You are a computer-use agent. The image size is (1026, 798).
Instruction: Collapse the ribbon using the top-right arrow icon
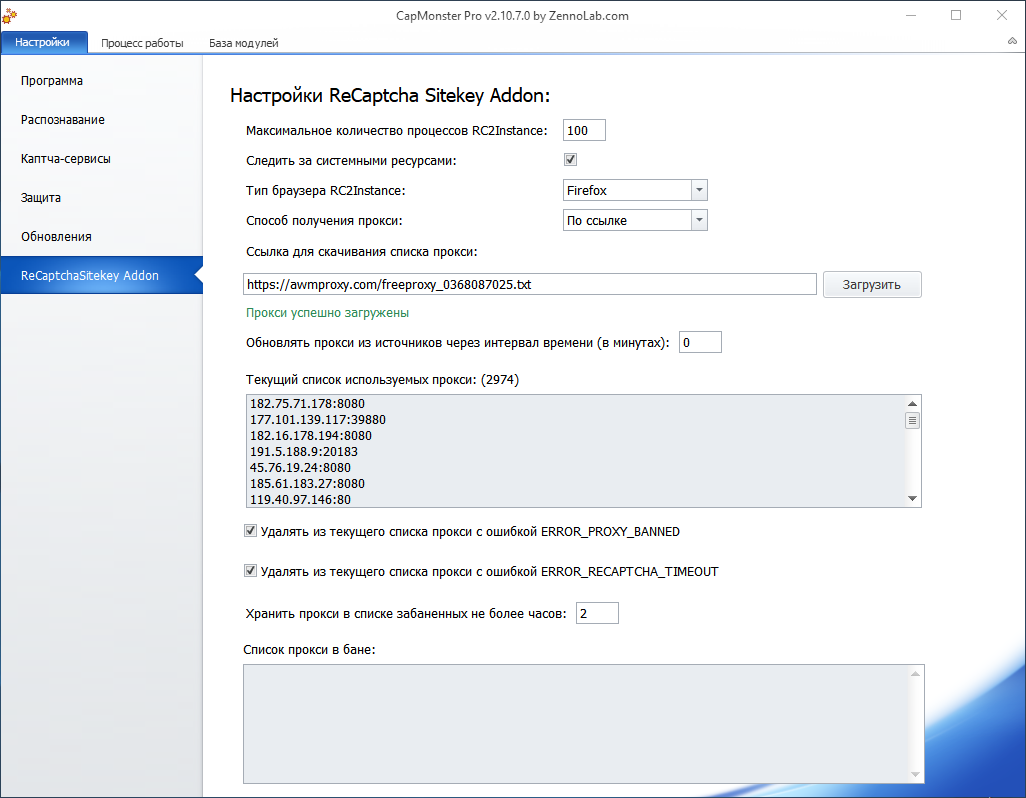coord(1012,41)
